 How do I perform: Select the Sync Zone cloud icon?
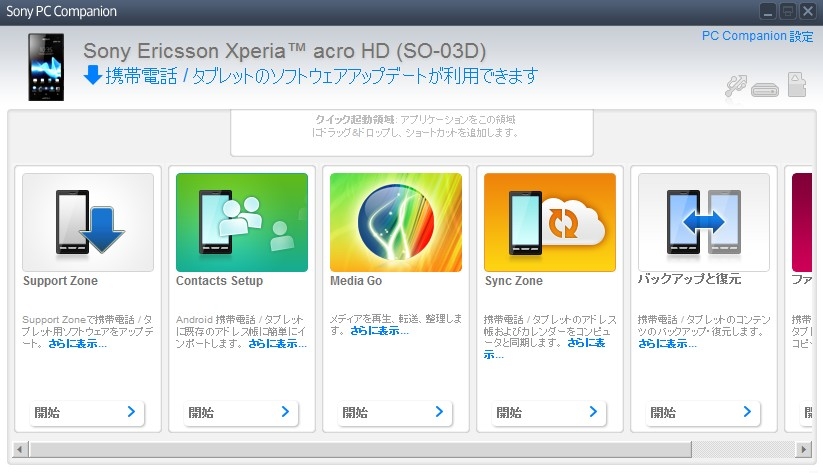pyautogui.click(x=550, y=222)
